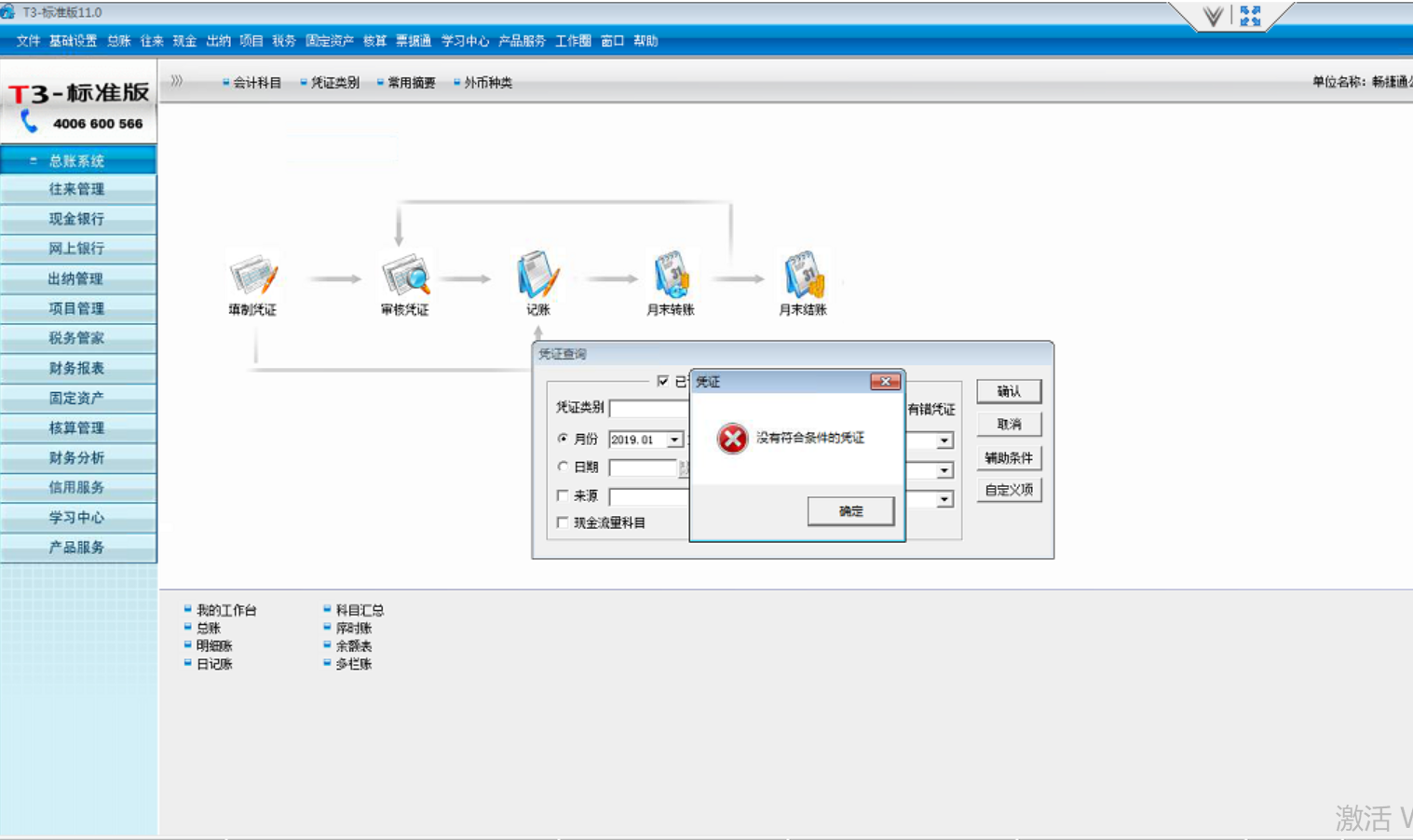Click the 来源 input field
This screenshot has height=840, width=1413.
click(x=649, y=496)
